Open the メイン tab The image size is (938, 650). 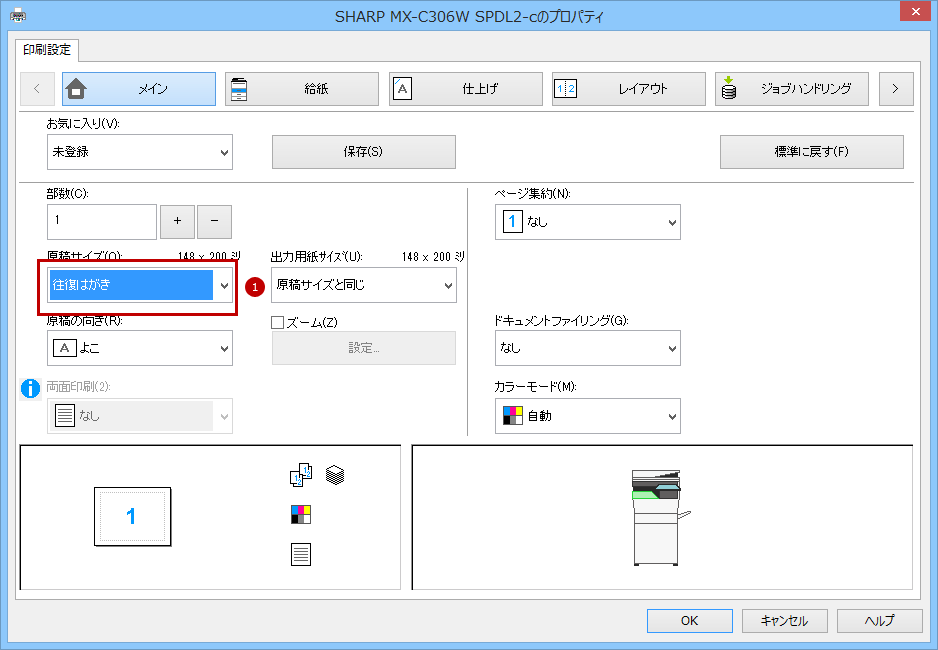[x=139, y=89]
